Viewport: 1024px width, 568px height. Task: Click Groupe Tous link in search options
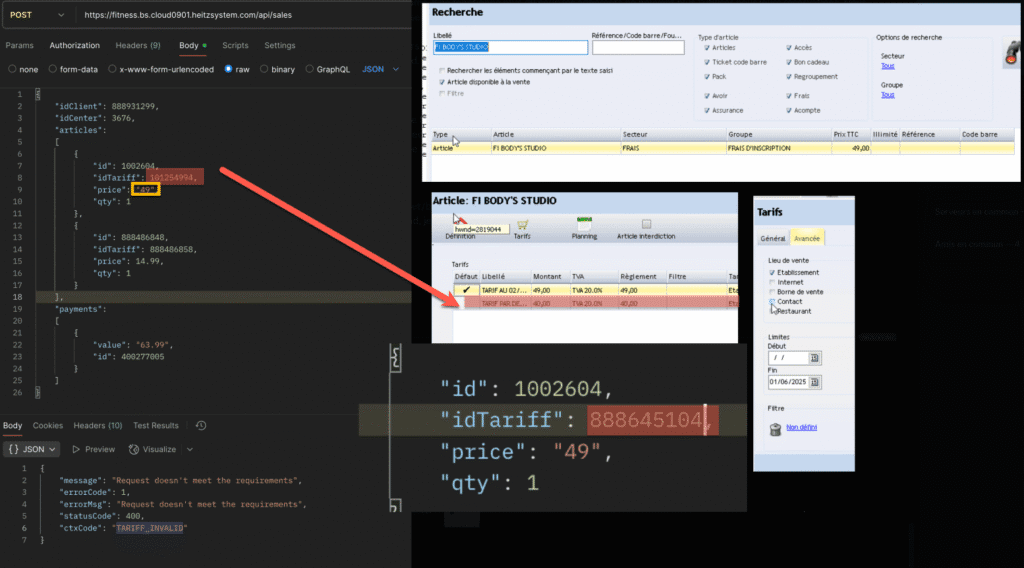(x=887, y=95)
